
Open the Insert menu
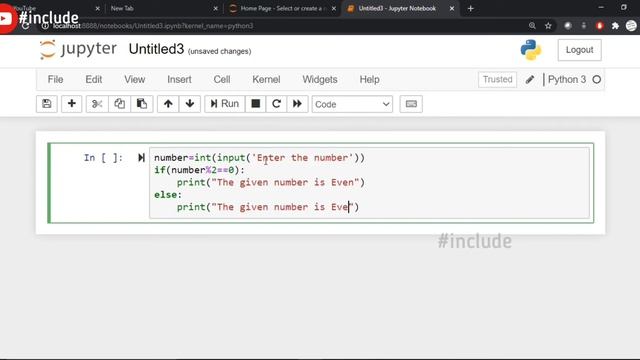point(179,80)
